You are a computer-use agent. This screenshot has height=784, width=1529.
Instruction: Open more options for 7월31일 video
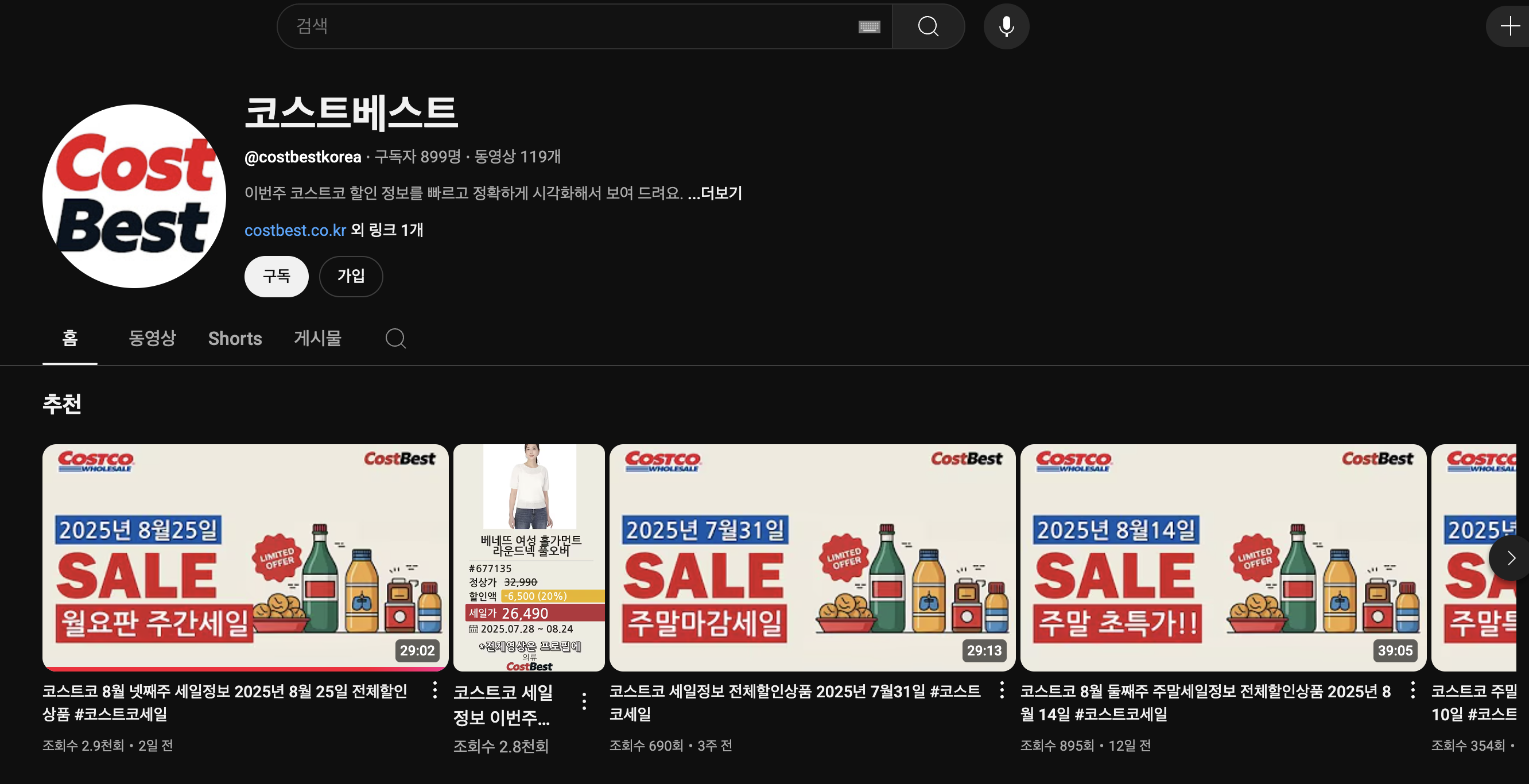(x=1002, y=690)
